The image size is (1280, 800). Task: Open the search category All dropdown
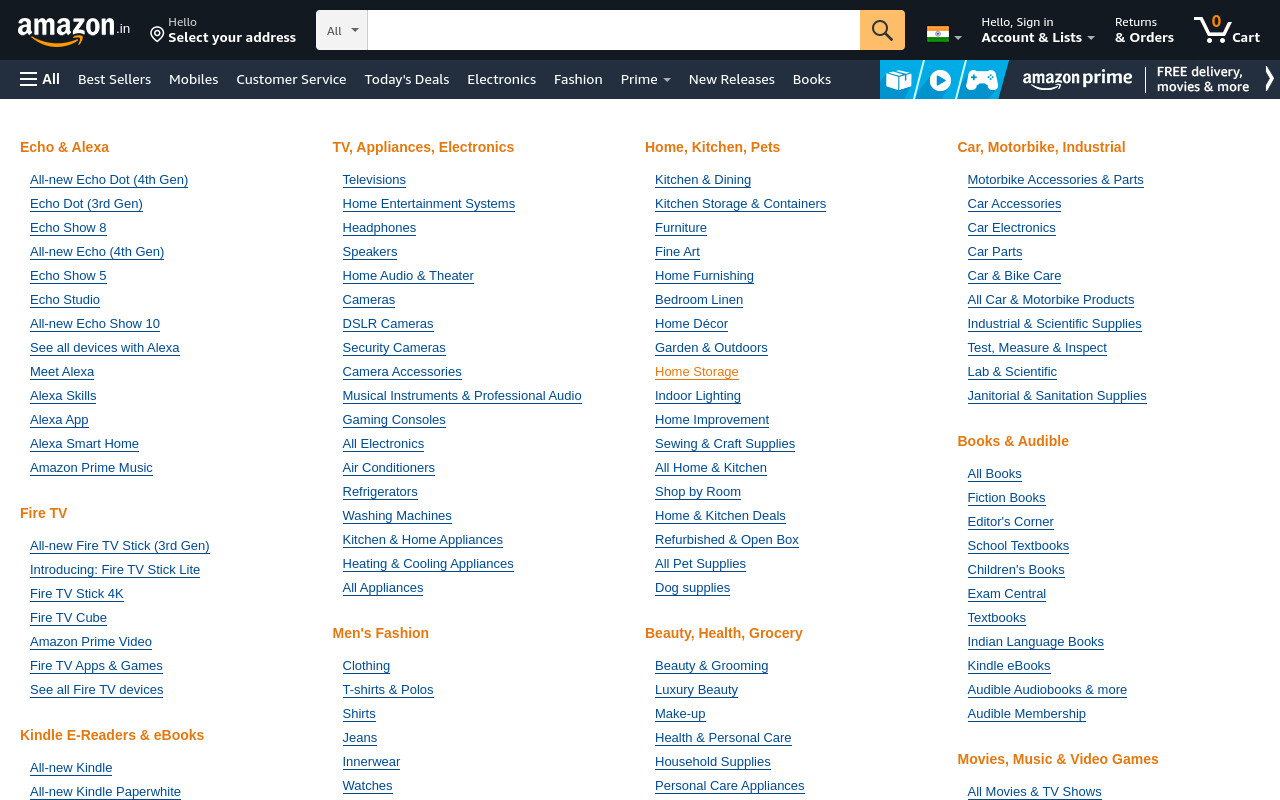point(342,30)
